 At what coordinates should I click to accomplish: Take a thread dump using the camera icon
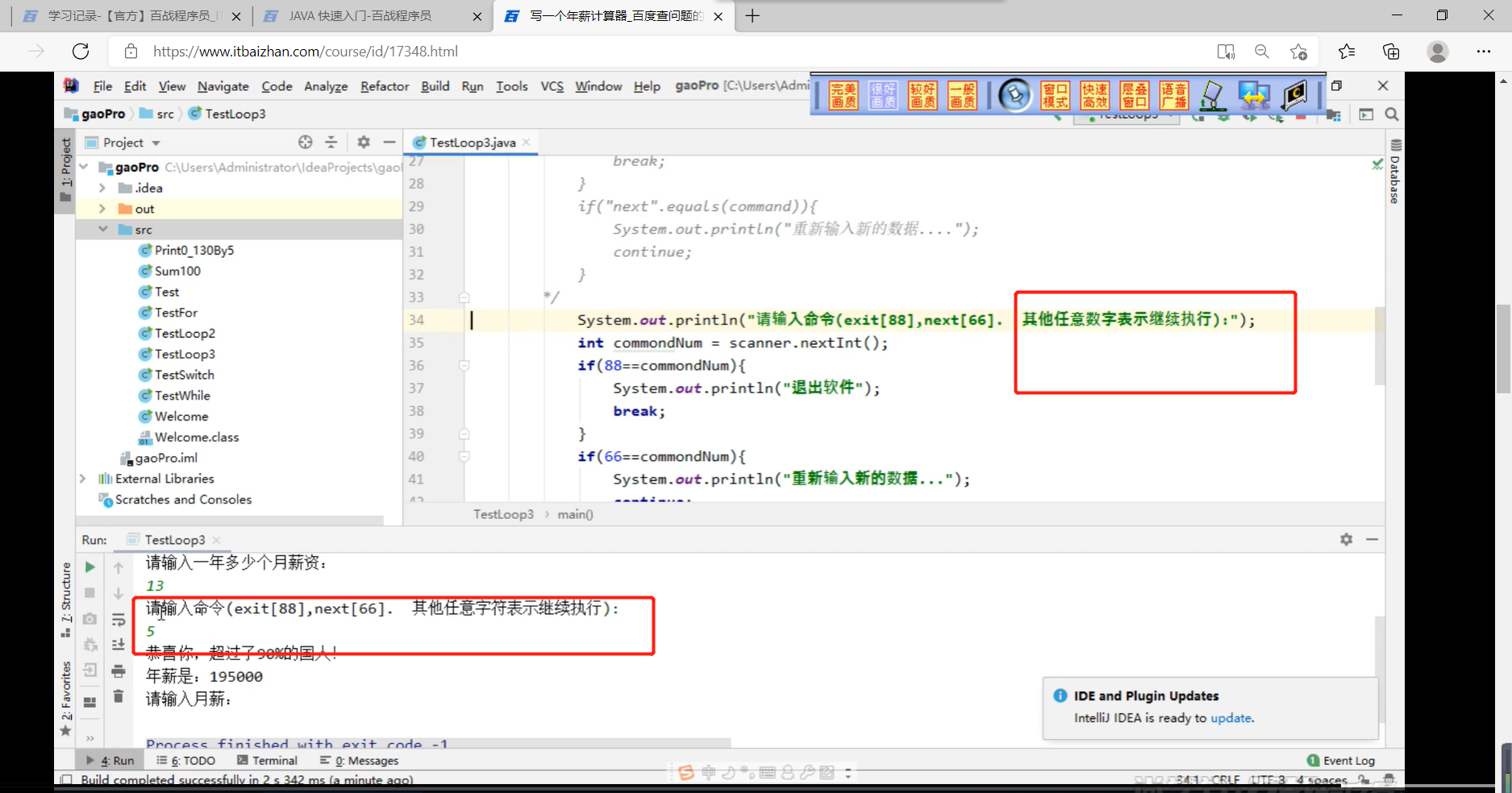[x=90, y=619]
